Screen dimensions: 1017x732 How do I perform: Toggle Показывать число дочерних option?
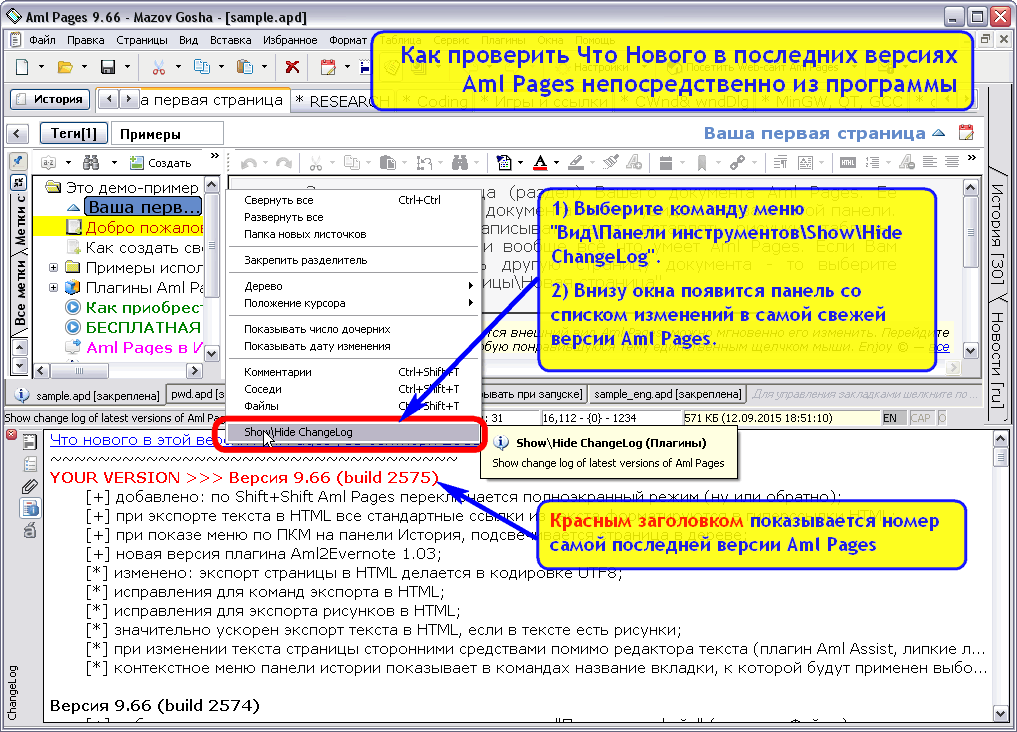coord(353,329)
